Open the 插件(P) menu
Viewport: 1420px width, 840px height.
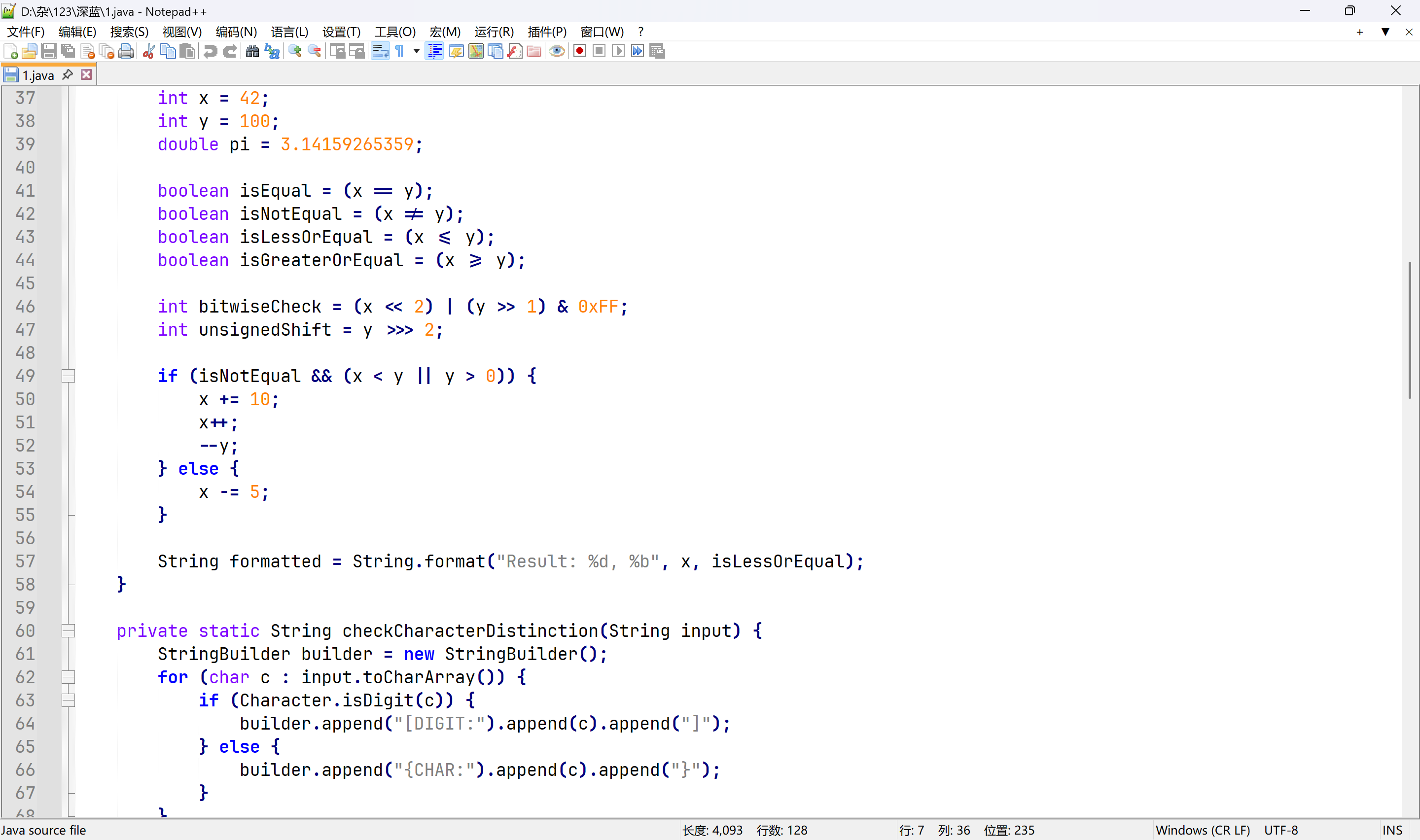point(547,32)
